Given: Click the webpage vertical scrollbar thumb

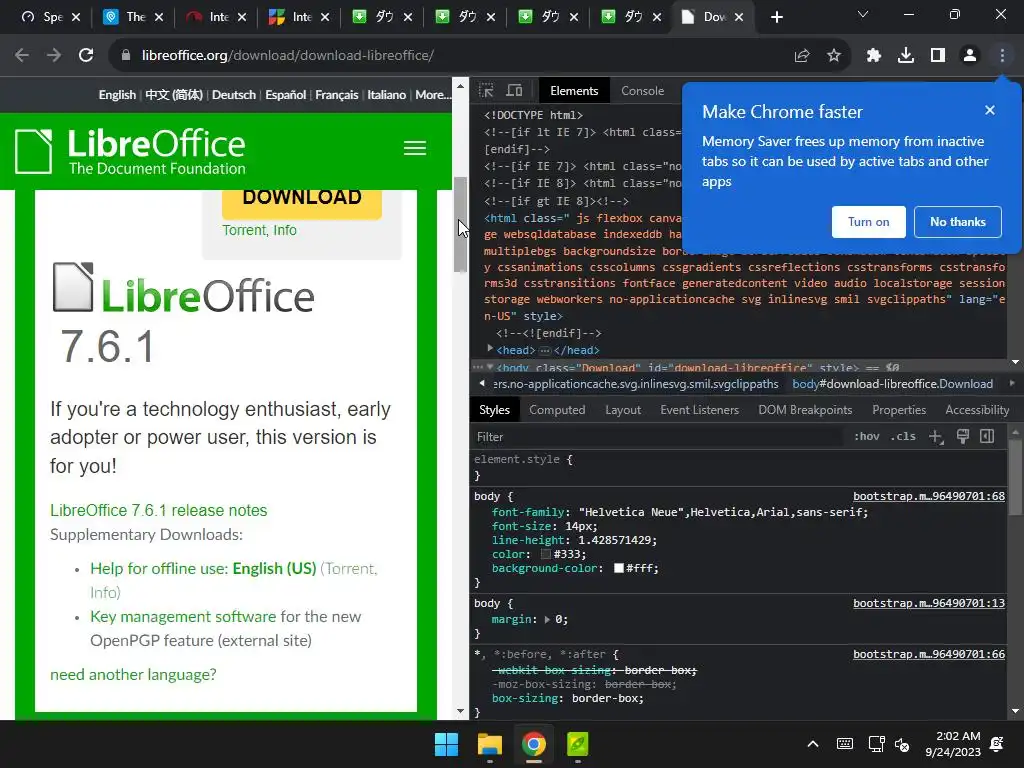Looking at the screenshot, I should (x=460, y=224).
